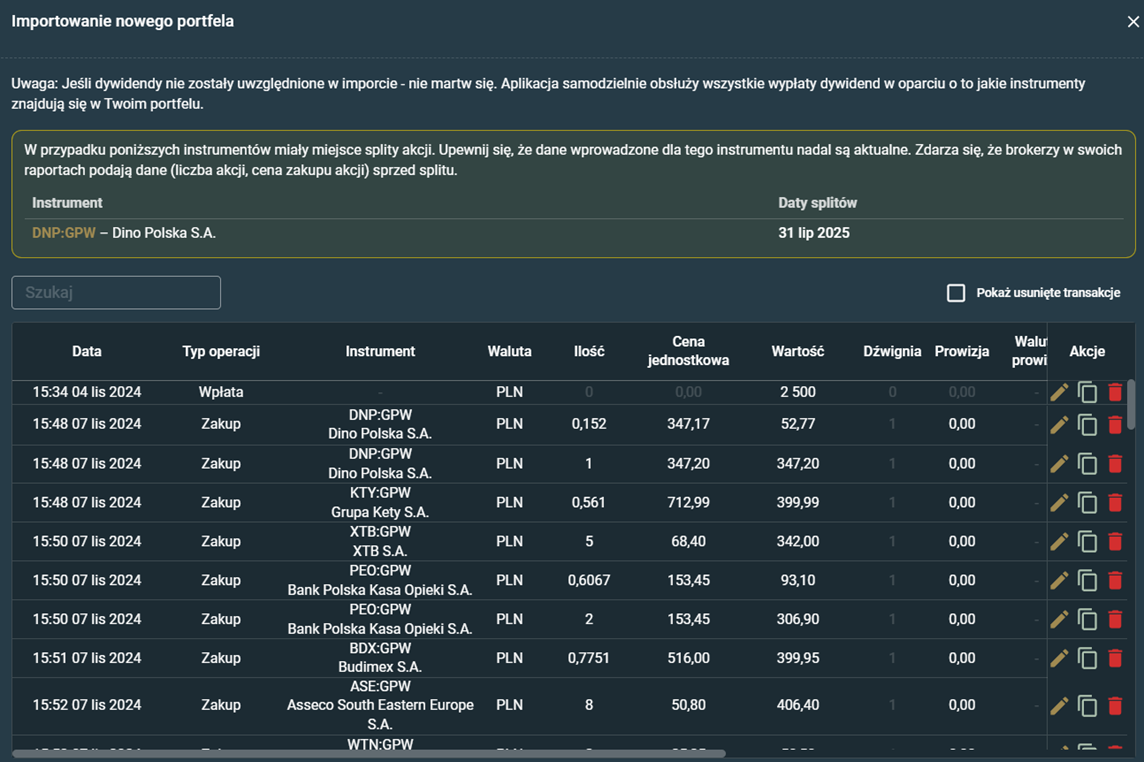The width and height of the screenshot is (1144, 762).
Task: Edit the Dino Polska 347,20 value purchase
Action: click(x=1059, y=463)
